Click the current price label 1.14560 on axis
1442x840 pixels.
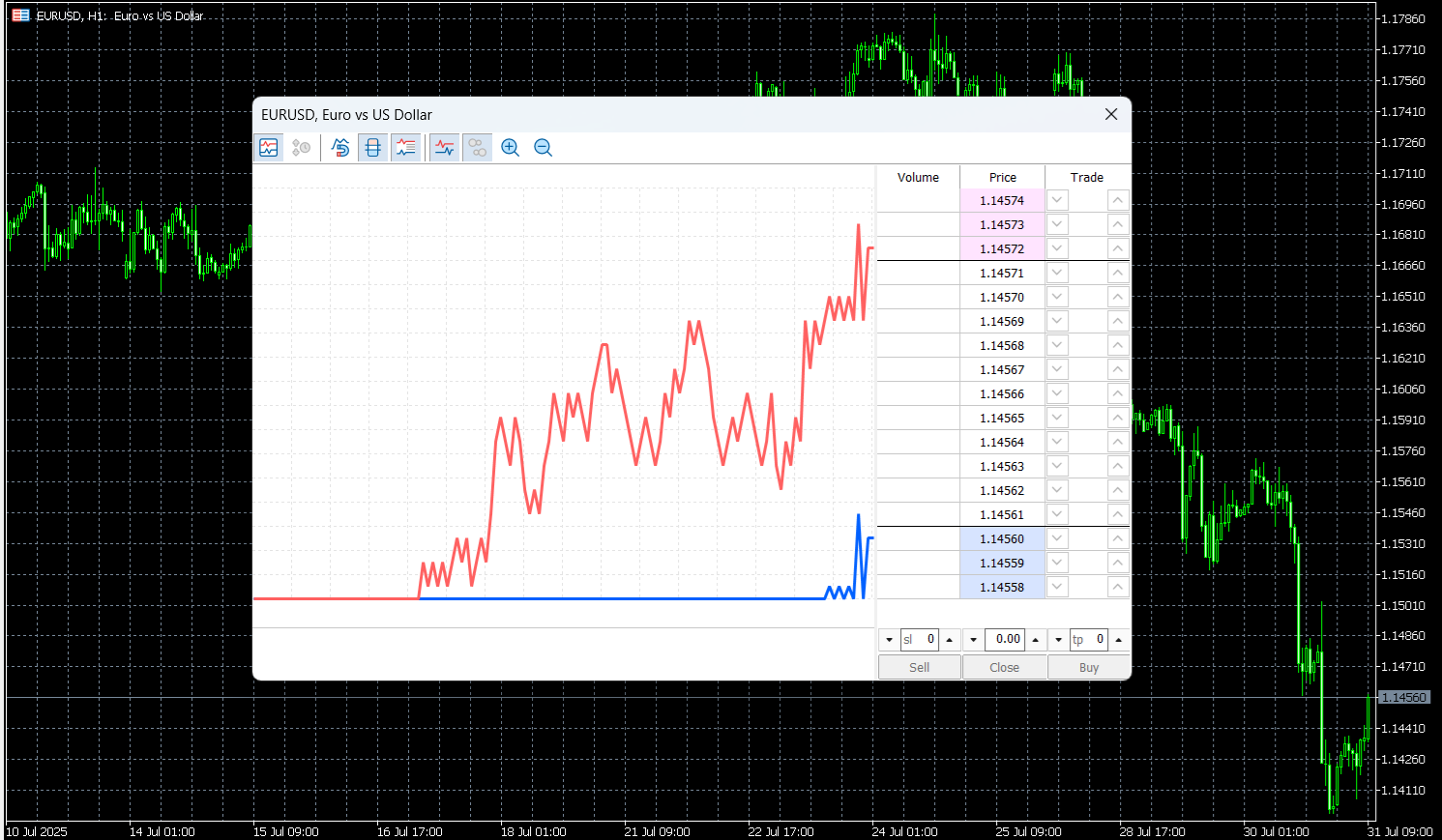click(x=1403, y=697)
